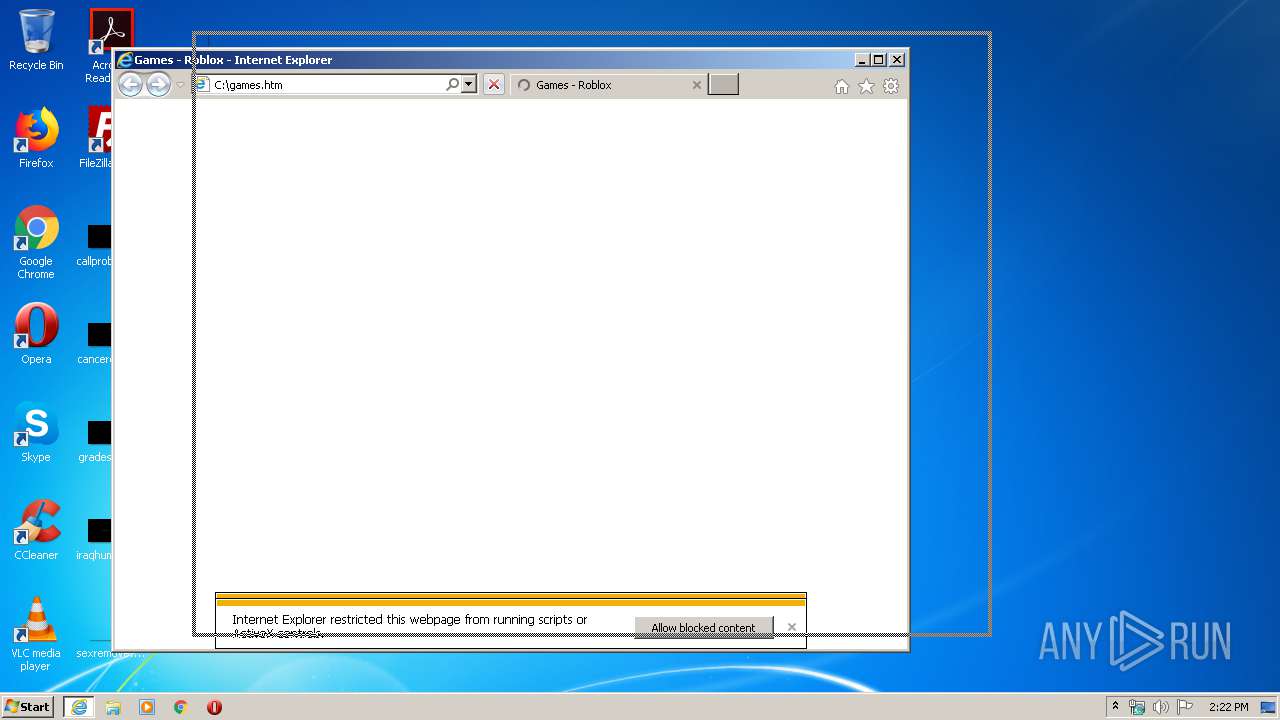The width and height of the screenshot is (1280, 720).
Task: Close the Internet Explorer window
Action: coord(897,60)
